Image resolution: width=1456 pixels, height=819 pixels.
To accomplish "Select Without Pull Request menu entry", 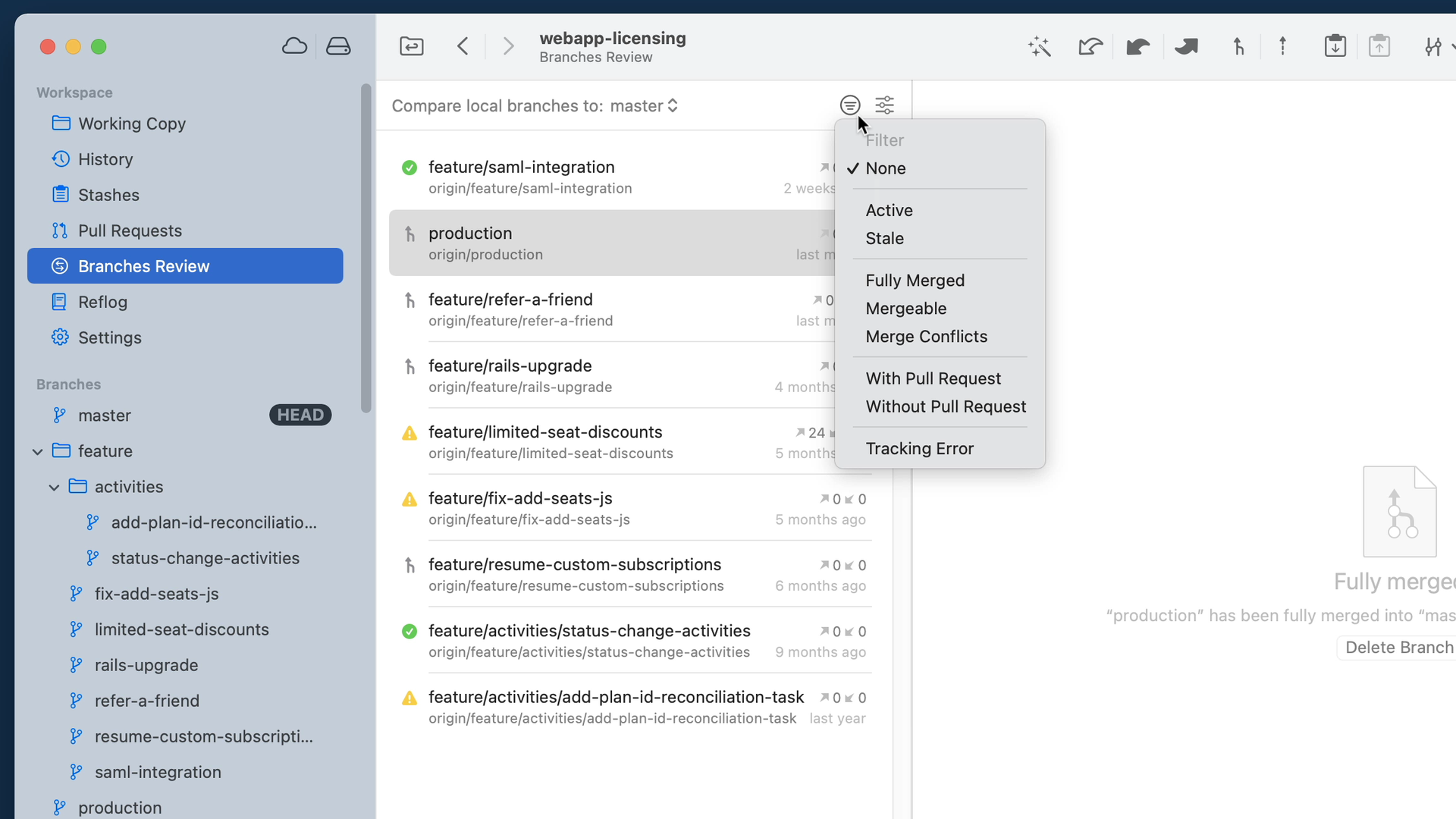I will click(x=945, y=406).
